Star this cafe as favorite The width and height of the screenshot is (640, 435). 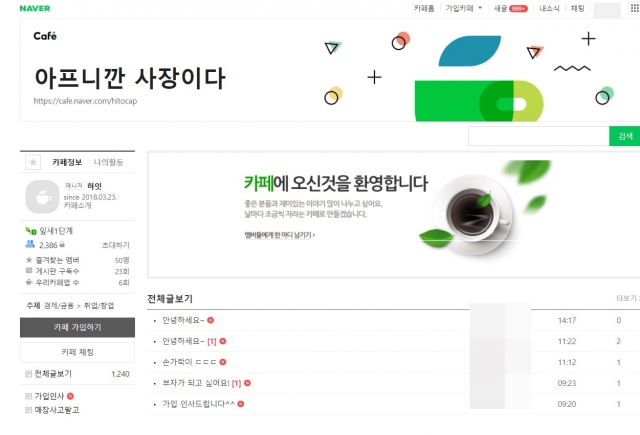click(33, 162)
